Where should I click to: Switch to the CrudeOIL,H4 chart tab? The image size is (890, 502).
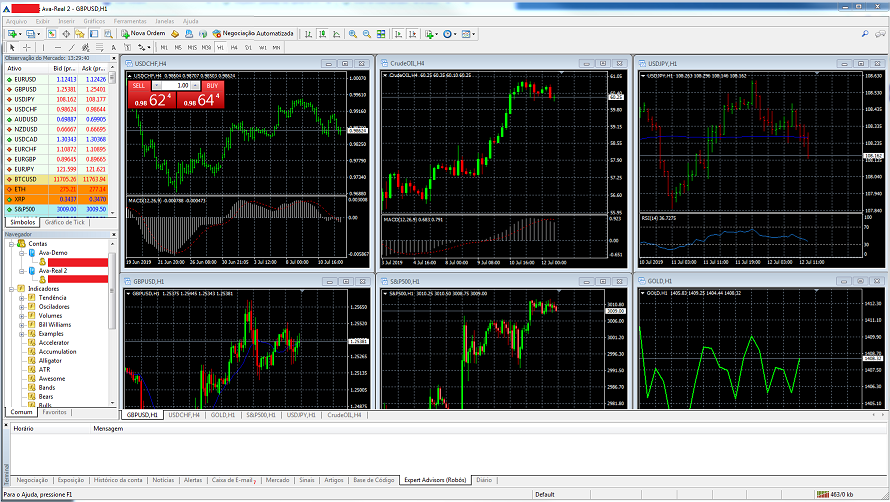click(344, 415)
